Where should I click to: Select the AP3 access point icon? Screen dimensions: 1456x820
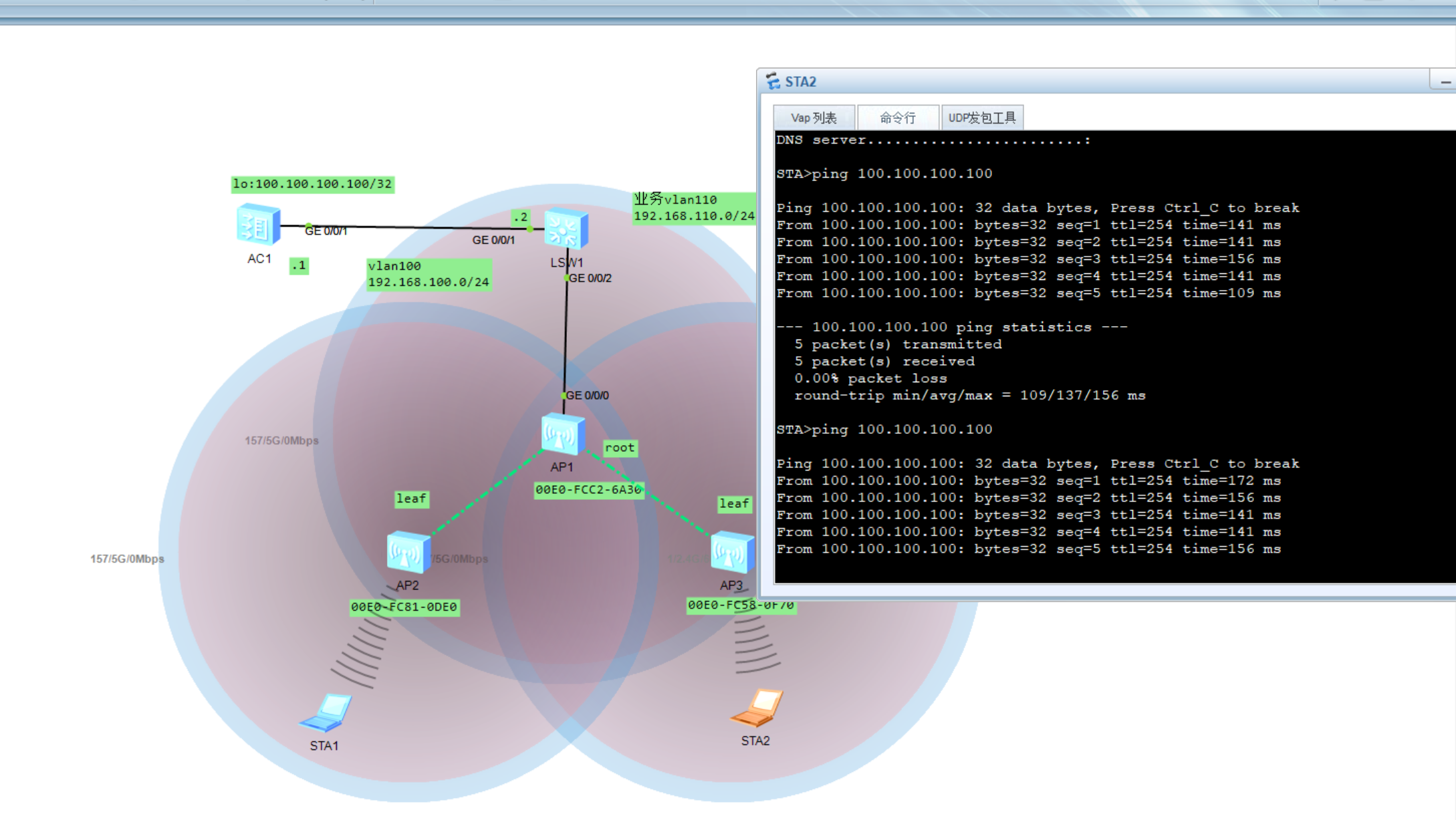pos(731,553)
